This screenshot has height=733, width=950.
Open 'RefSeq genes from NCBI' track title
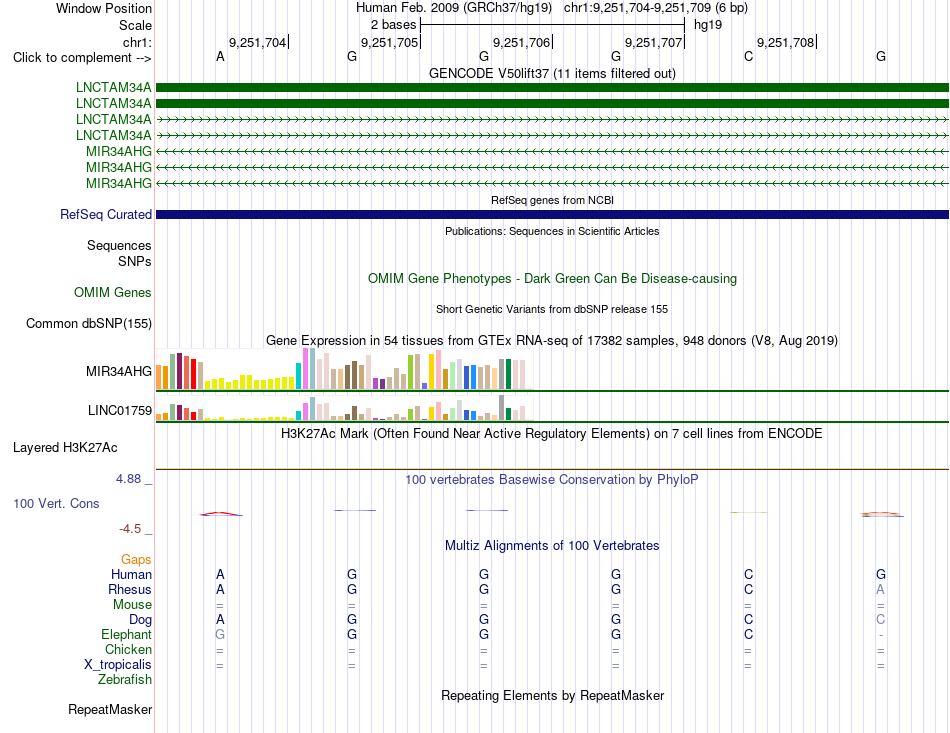tap(552, 200)
